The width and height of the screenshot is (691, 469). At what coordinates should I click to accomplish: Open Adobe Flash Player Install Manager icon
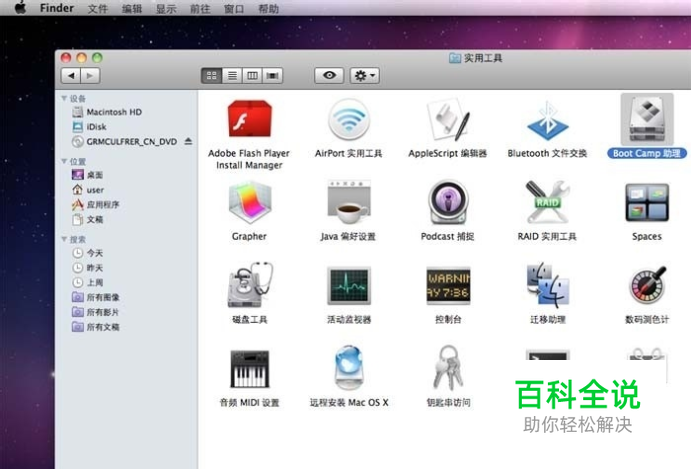[249, 119]
